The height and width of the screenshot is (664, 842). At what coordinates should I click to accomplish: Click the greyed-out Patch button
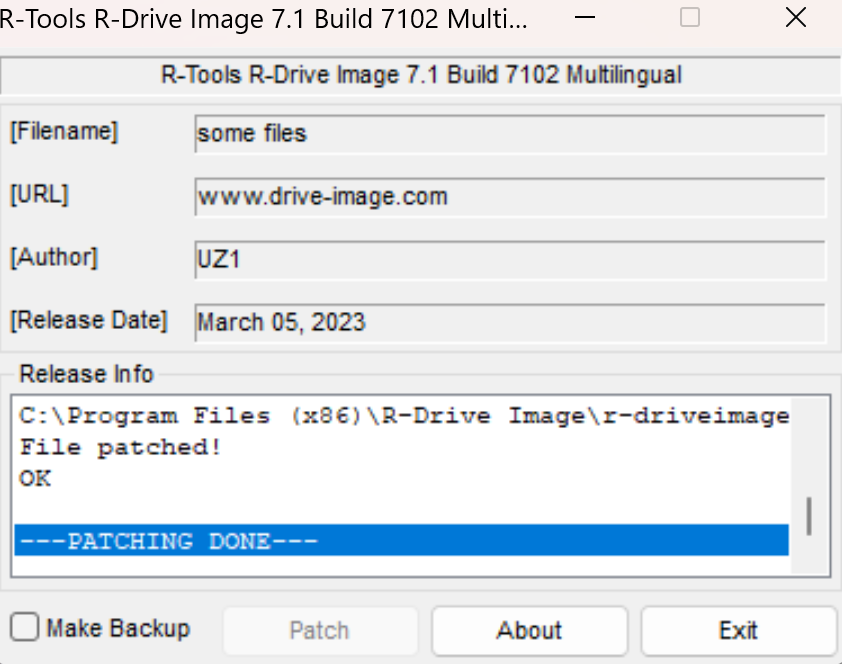click(319, 631)
